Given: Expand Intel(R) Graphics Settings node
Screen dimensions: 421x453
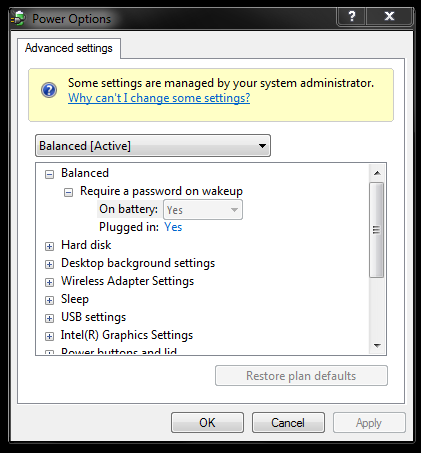Looking at the screenshot, I should tap(49, 336).
